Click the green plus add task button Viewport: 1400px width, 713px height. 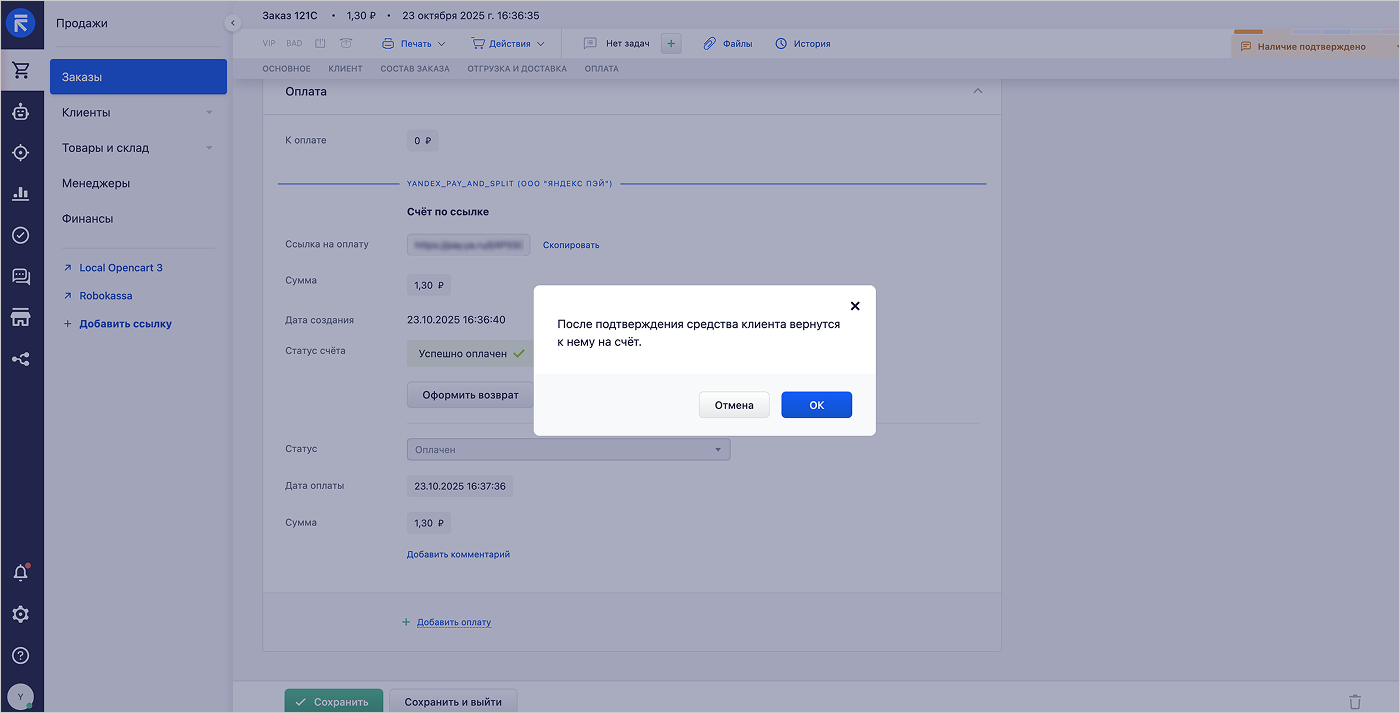[671, 43]
